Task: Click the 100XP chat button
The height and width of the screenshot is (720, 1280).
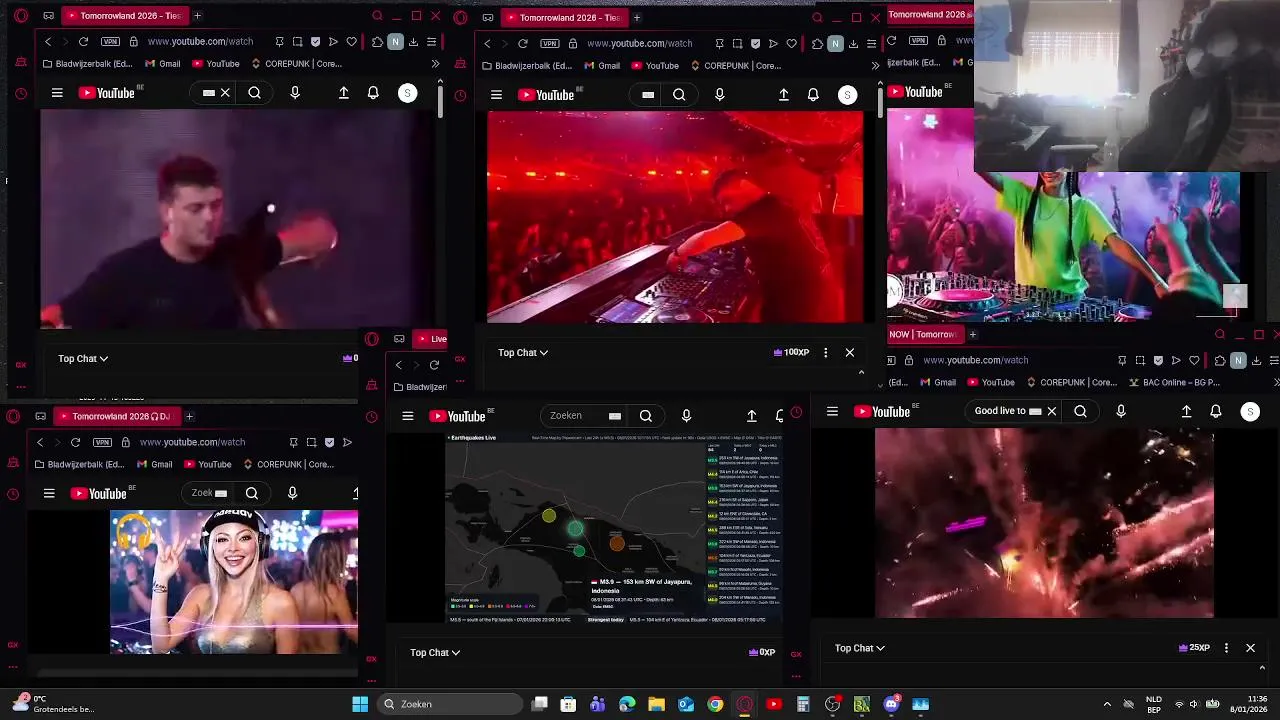Action: coord(791,352)
